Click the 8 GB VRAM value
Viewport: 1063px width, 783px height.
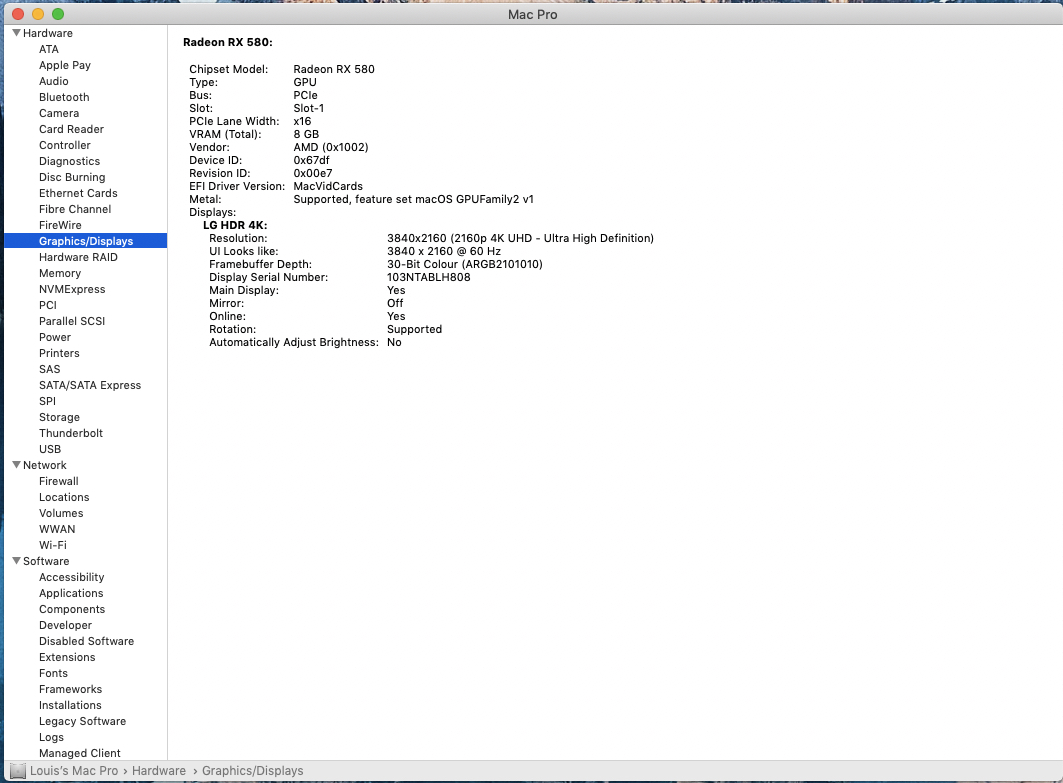pos(306,134)
